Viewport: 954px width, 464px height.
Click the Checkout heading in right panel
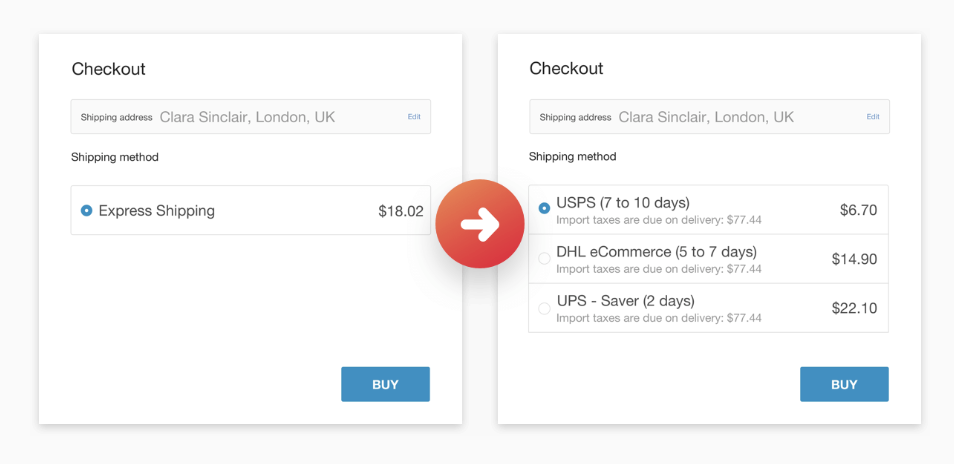pos(566,69)
